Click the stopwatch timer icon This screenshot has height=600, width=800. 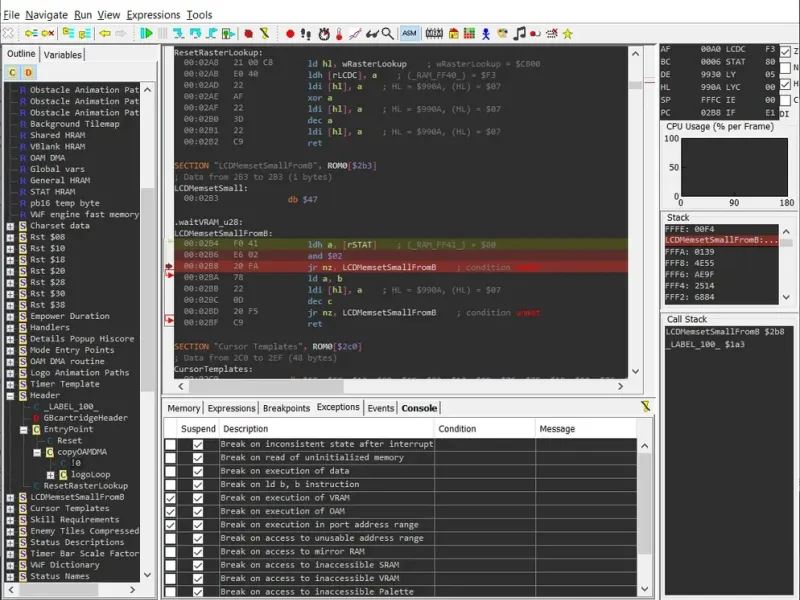pyautogui.click(x=323, y=33)
